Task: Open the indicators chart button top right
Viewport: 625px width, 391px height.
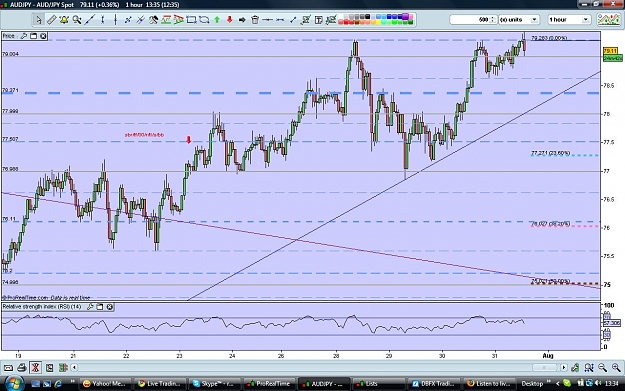Action: 608,19
